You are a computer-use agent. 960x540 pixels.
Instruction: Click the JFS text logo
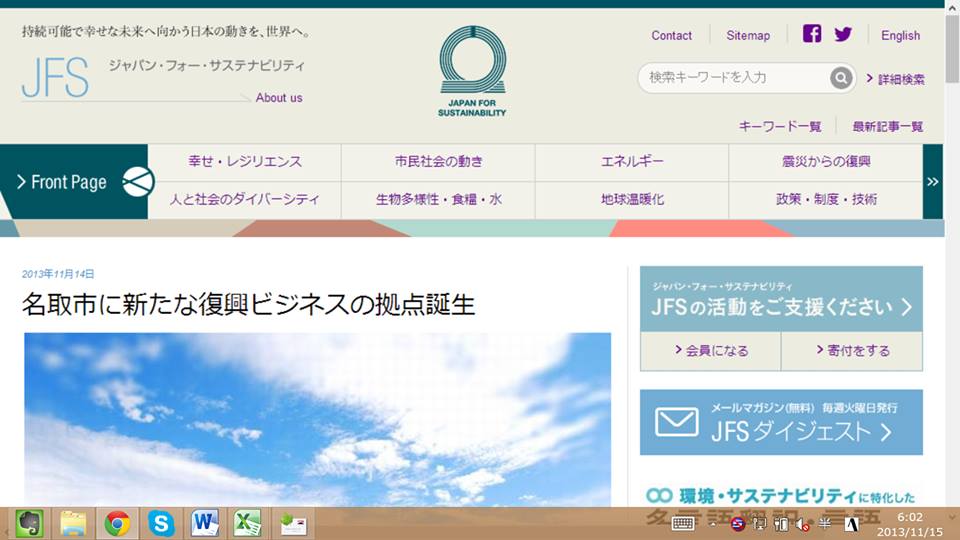[55, 78]
